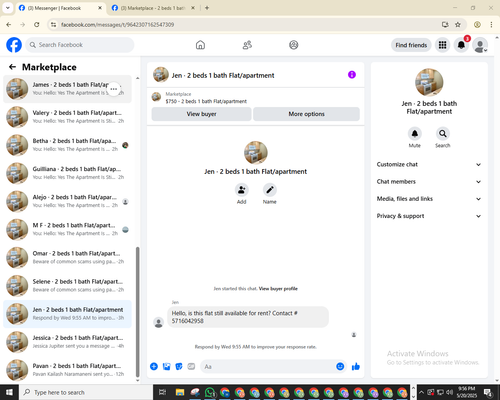
Task: Open WhatsApp from the taskbar
Action: [210, 392]
